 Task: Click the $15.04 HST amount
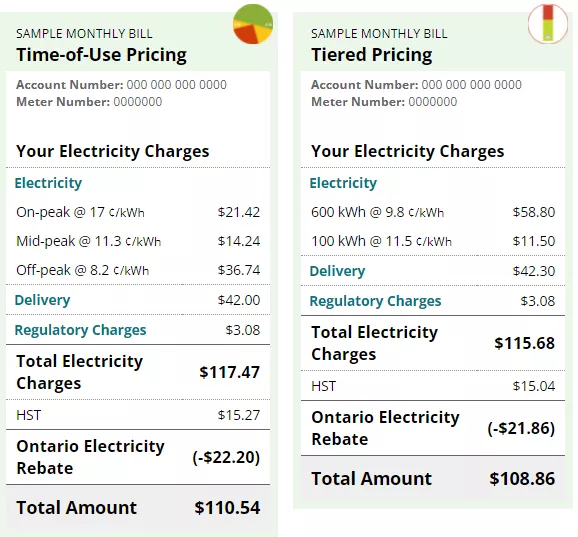pos(534,386)
